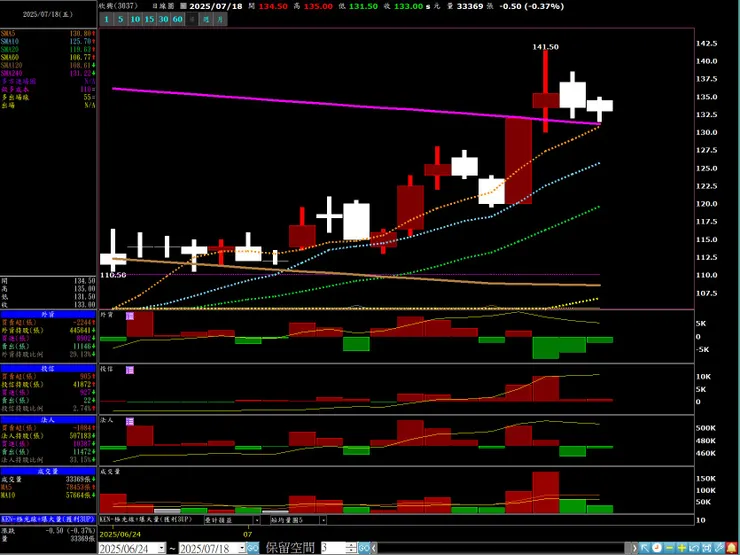
Task: Click the SMA20 legend row
Action: tap(48, 49)
